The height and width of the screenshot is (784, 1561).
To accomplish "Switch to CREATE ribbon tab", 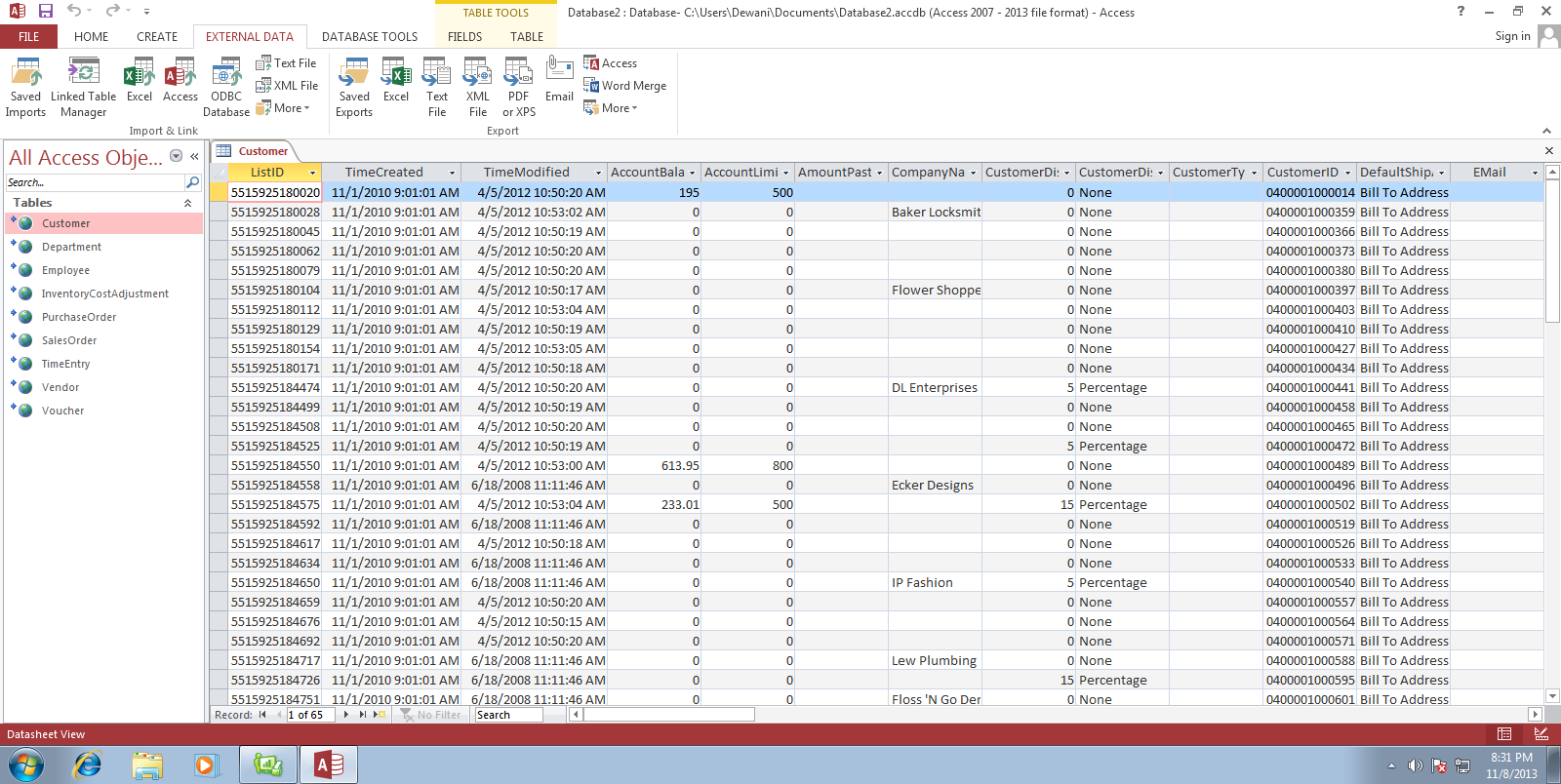I will coord(157,37).
